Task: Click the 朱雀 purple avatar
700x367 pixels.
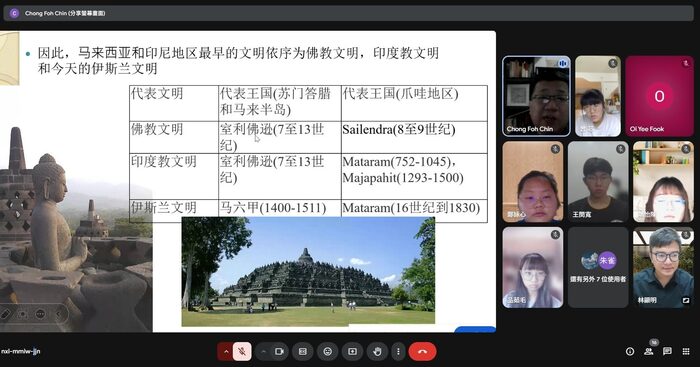Action: pyautogui.click(x=607, y=260)
